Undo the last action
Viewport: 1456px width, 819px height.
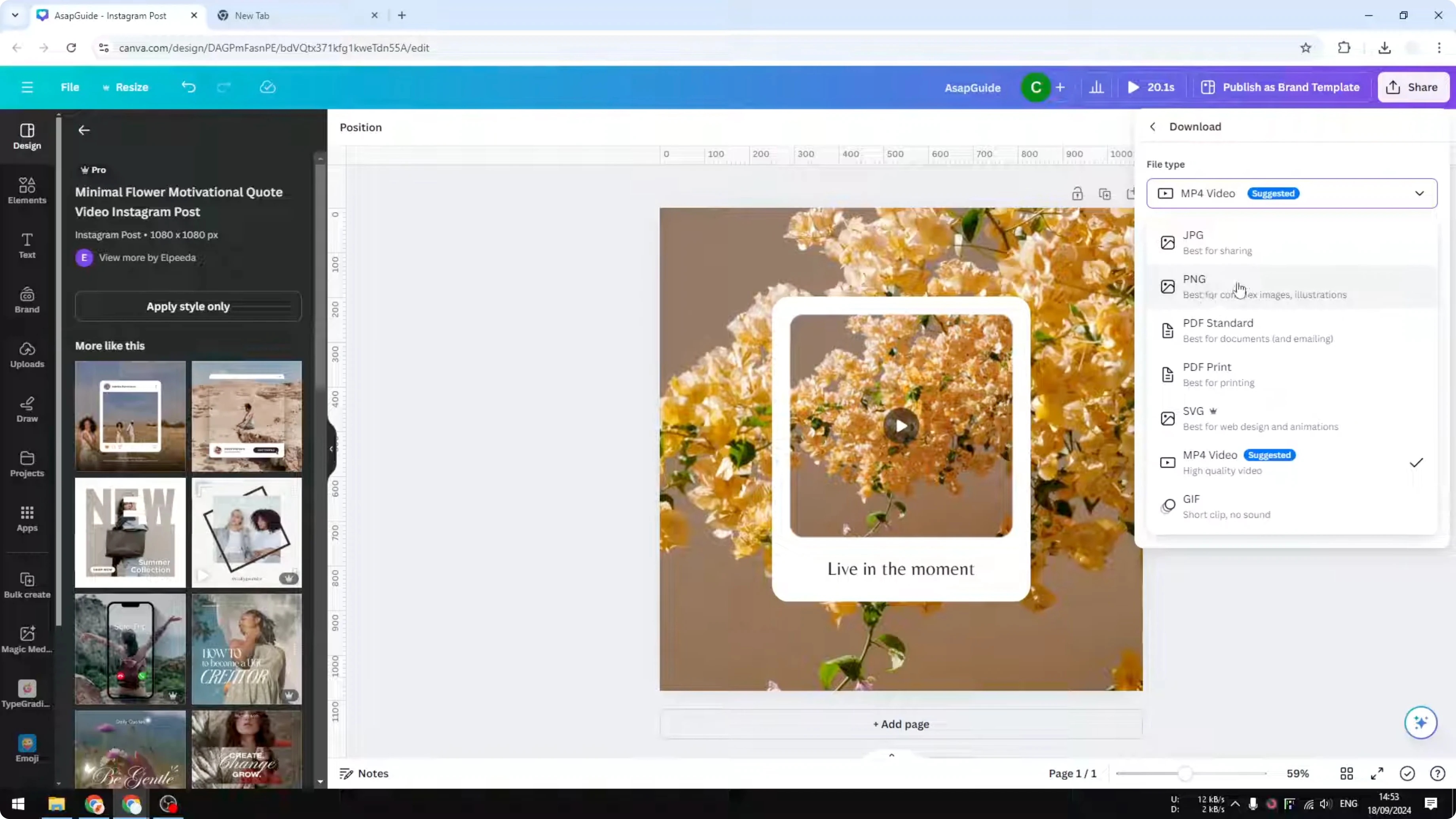click(188, 87)
